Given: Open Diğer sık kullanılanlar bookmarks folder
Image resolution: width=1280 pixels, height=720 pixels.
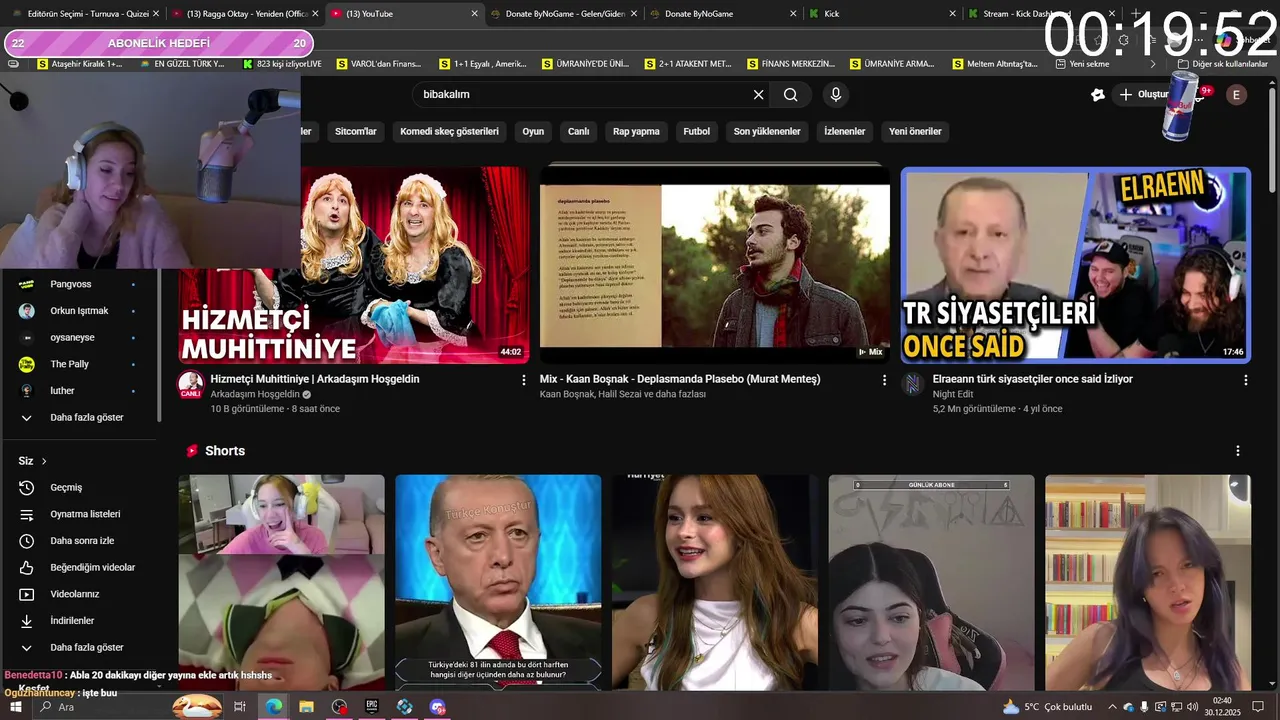Looking at the screenshot, I should click(1222, 64).
